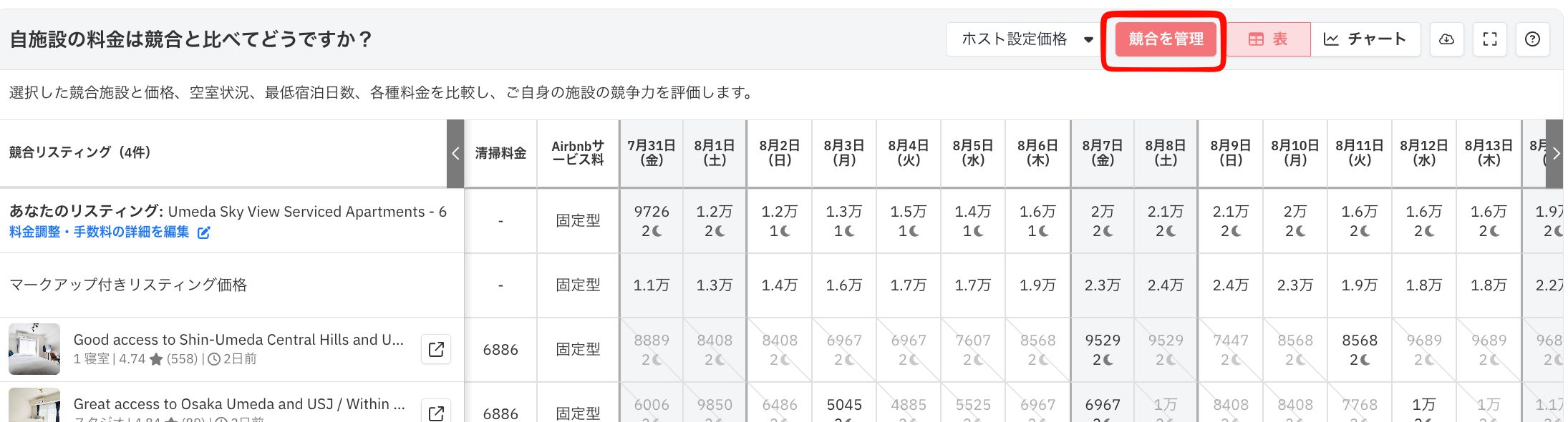Image resolution: width=1568 pixels, height=422 pixels.
Task: Click the 清掃料金 column header
Action: [500, 153]
